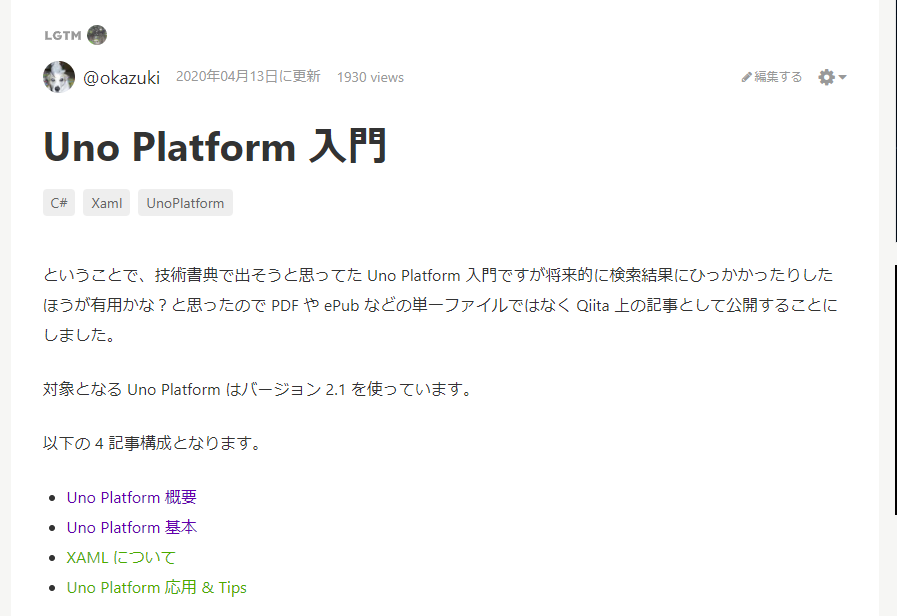
Task: Select the UnoPlatform tag
Action: (185, 202)
